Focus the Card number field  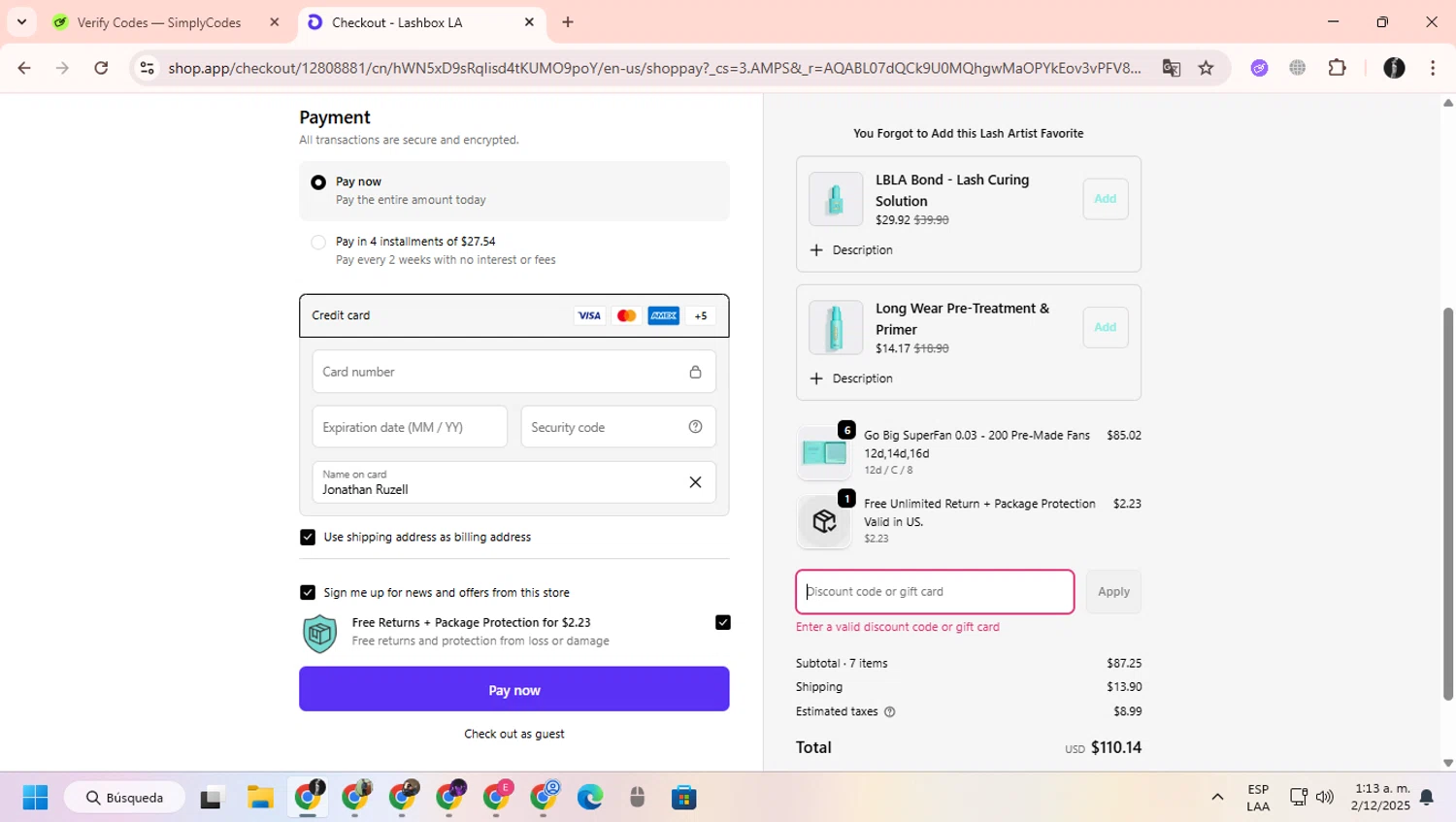514,372
